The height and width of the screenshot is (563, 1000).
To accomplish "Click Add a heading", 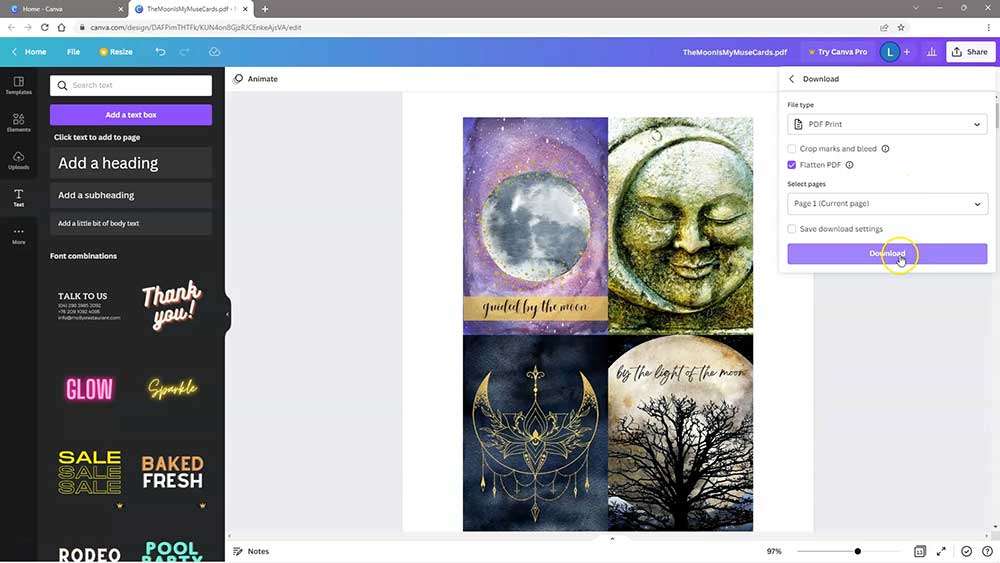I will coord(131,163).
